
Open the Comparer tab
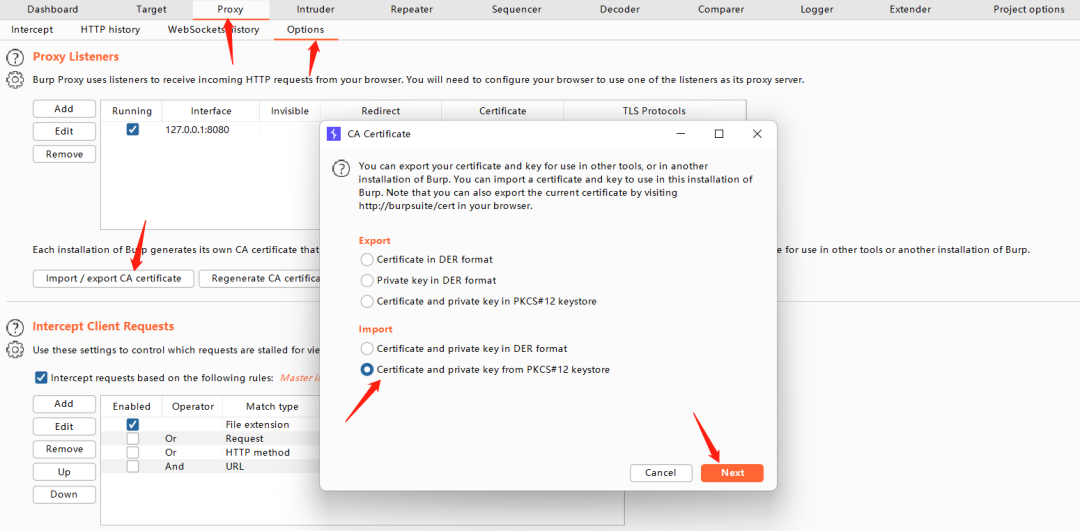click(x=720, y=10)
